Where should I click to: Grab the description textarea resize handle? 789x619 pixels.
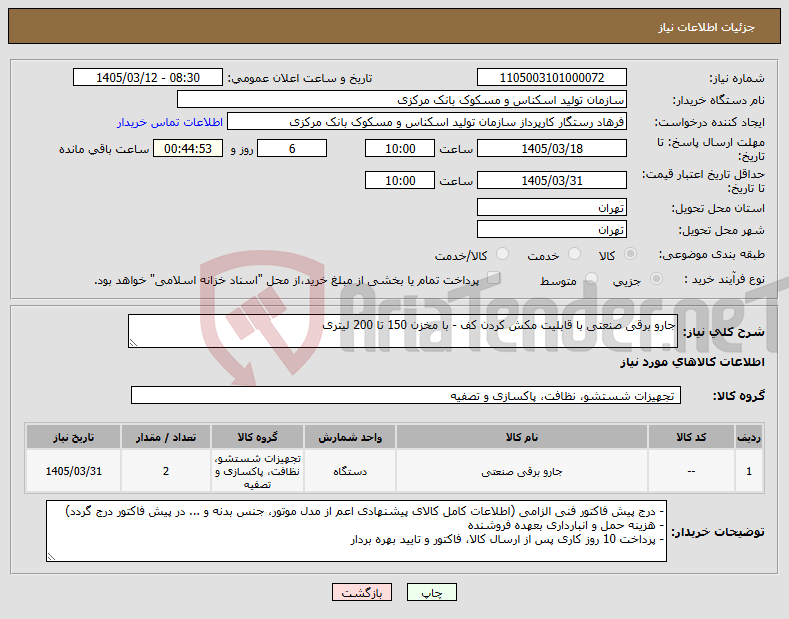[133, 343]
